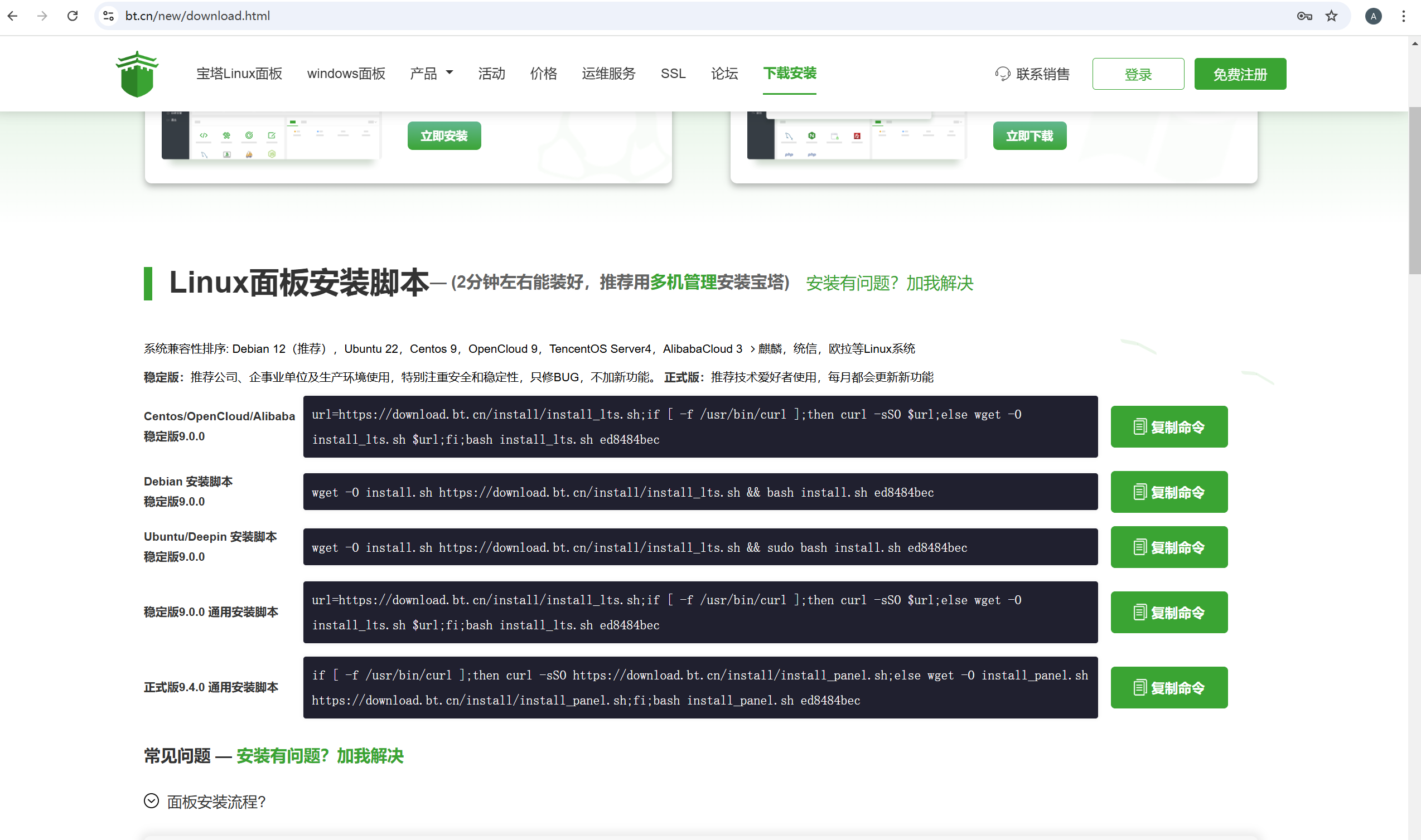Viewport: 1421px width, 840px height.
Task: Open 活动 nav item
Action: 491,74
